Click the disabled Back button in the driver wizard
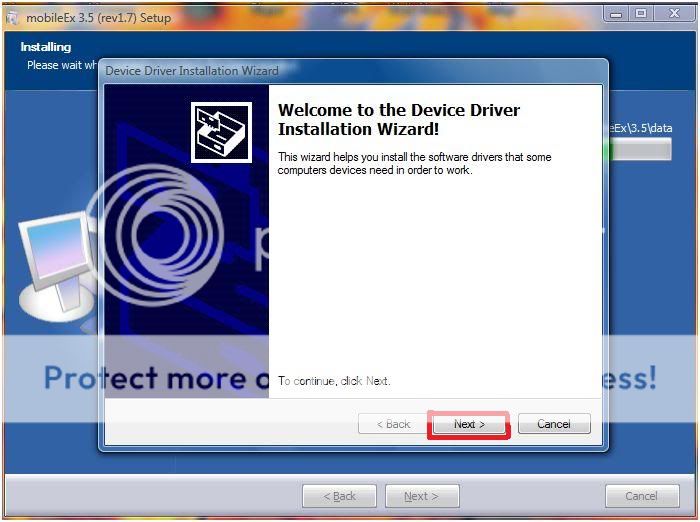This screenshot has height=522, width=700. coord(393,424)
